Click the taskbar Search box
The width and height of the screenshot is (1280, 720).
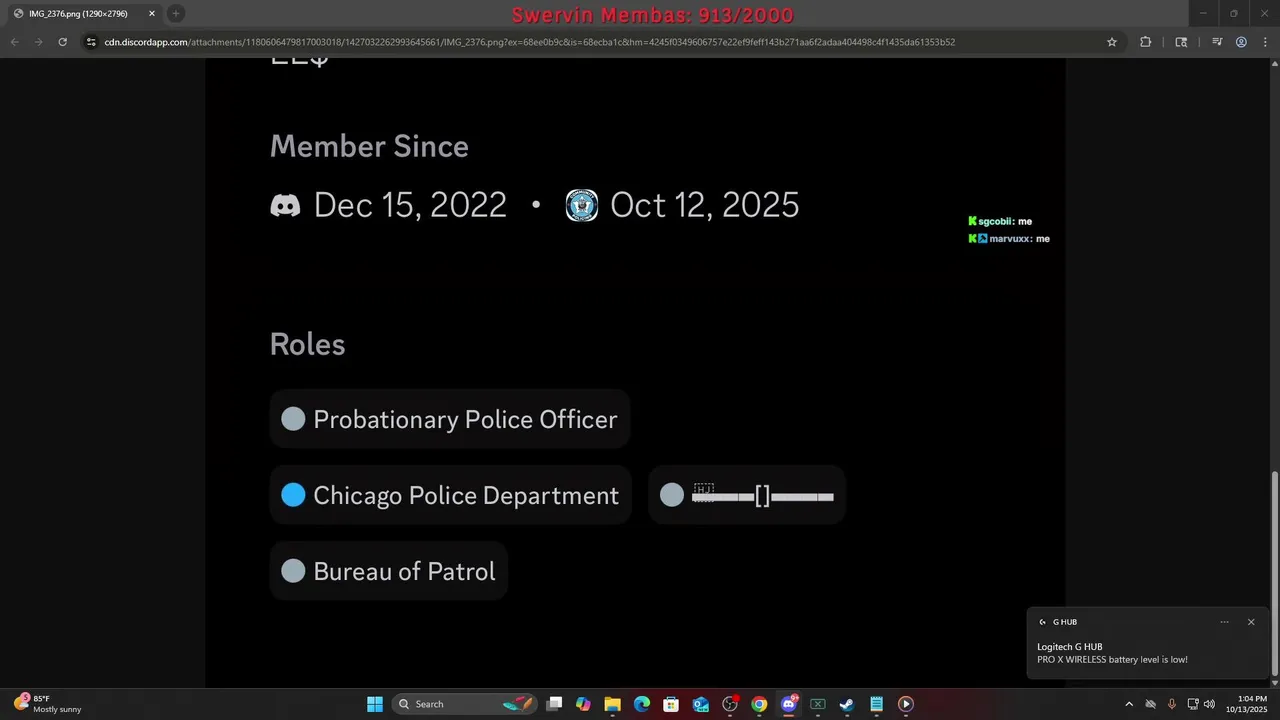[465, 704]
